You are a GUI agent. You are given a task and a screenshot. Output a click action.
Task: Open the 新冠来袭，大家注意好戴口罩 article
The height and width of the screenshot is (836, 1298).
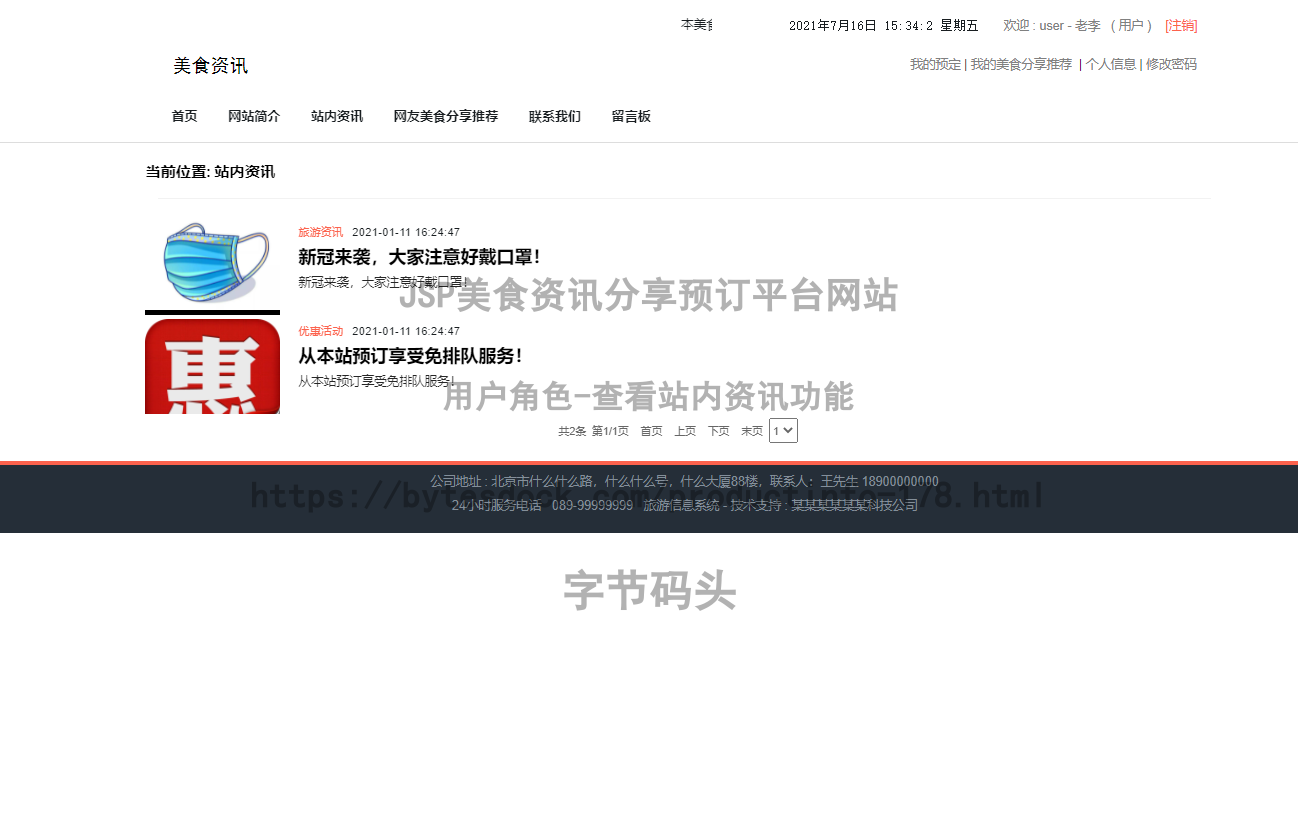coord(418,256)
